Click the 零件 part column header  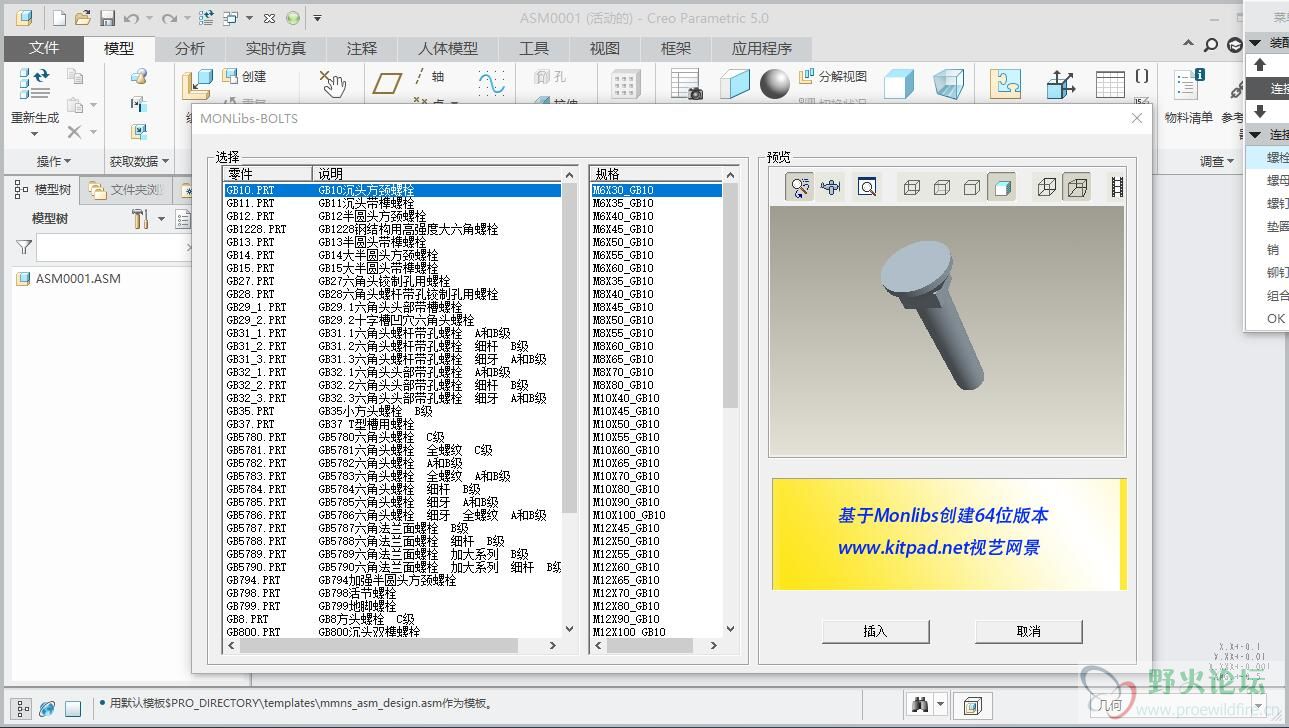(267, 174)
